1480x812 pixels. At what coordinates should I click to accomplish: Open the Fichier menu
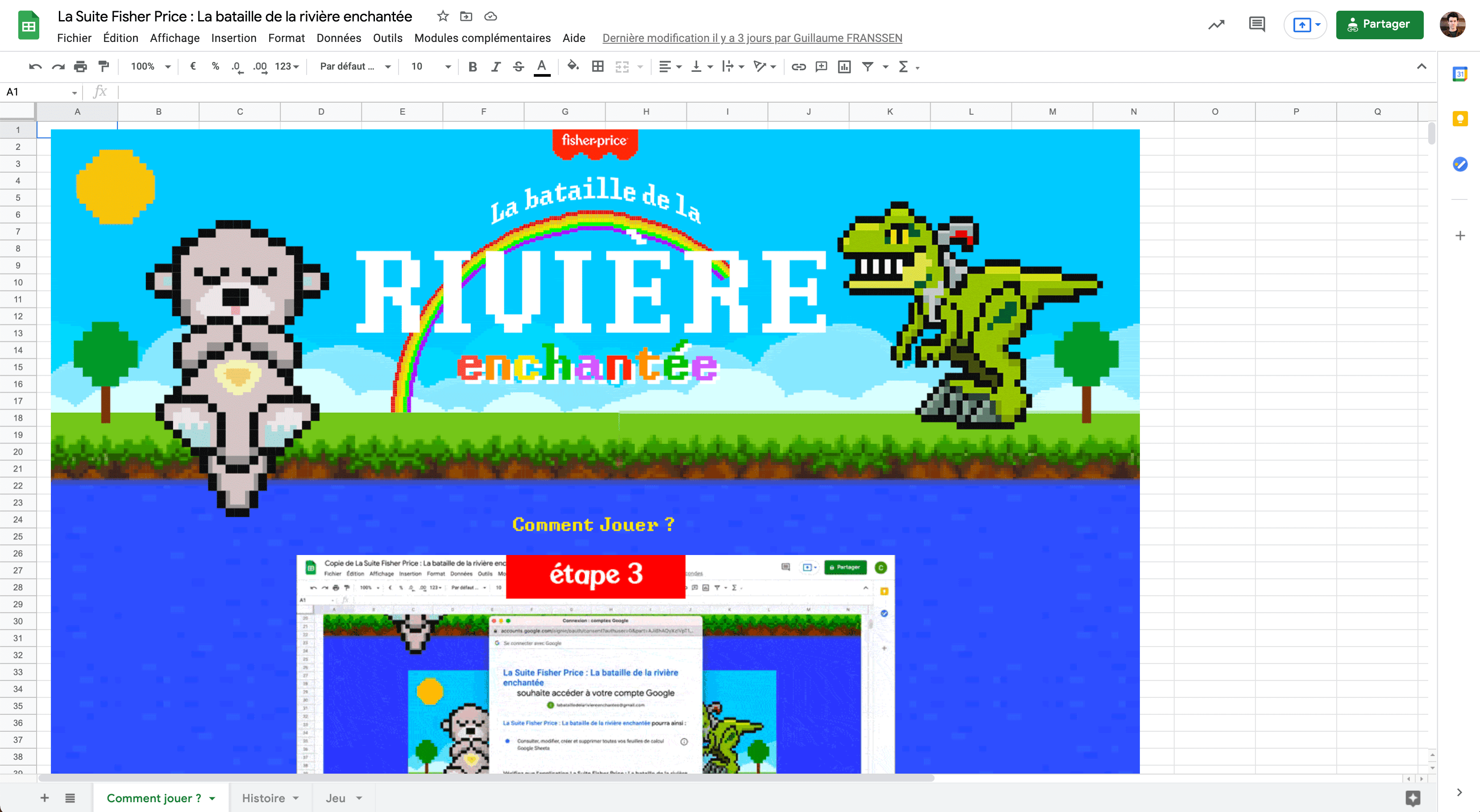point(74,38)
